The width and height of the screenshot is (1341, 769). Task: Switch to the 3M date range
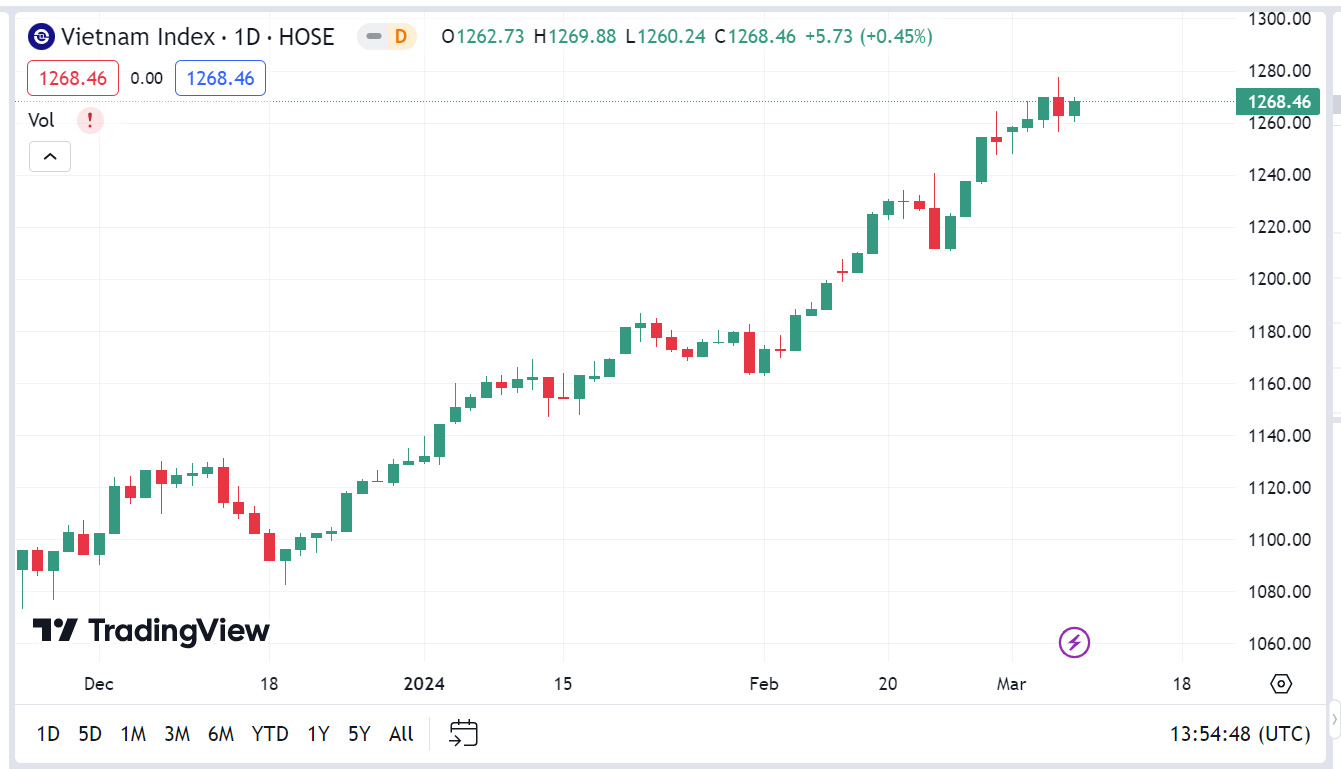[177, 734]
